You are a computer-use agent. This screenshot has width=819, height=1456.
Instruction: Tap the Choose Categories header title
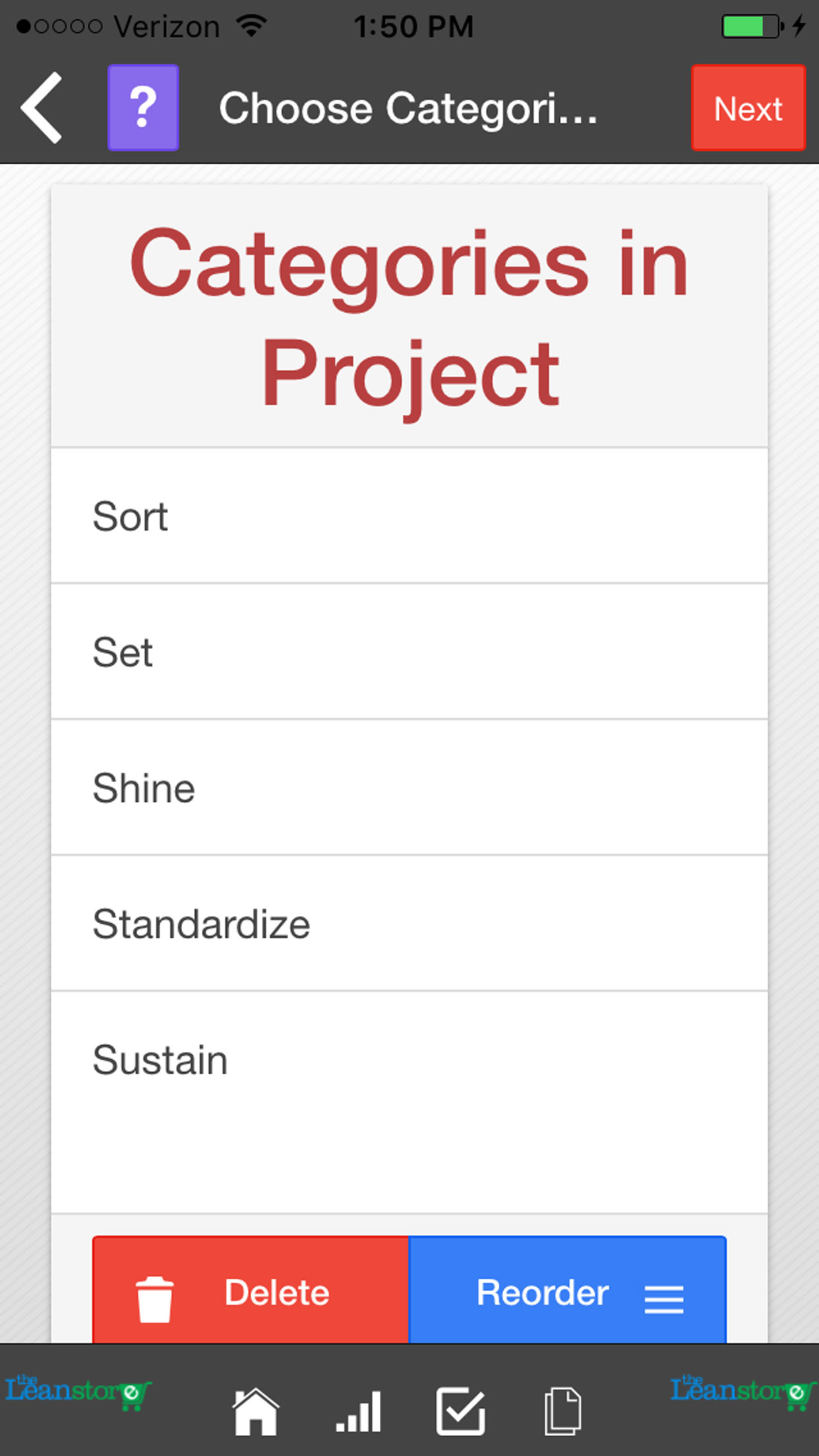tap(408, 109)
